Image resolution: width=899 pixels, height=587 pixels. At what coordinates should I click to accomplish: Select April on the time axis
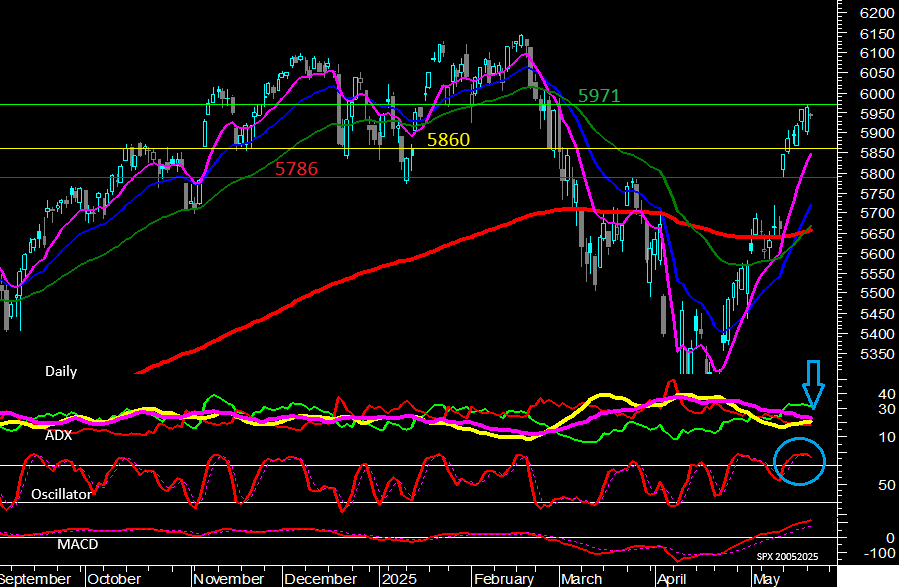(x=671, y=579)
